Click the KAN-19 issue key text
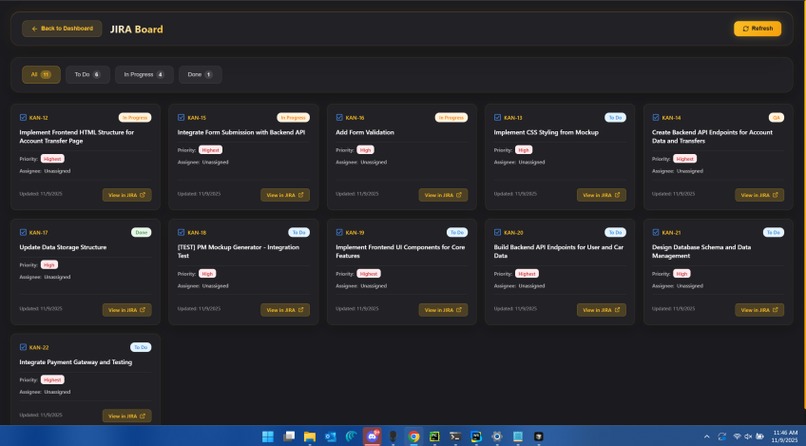The height and width of the screenshot is (446, 806). tap(355, 233)
